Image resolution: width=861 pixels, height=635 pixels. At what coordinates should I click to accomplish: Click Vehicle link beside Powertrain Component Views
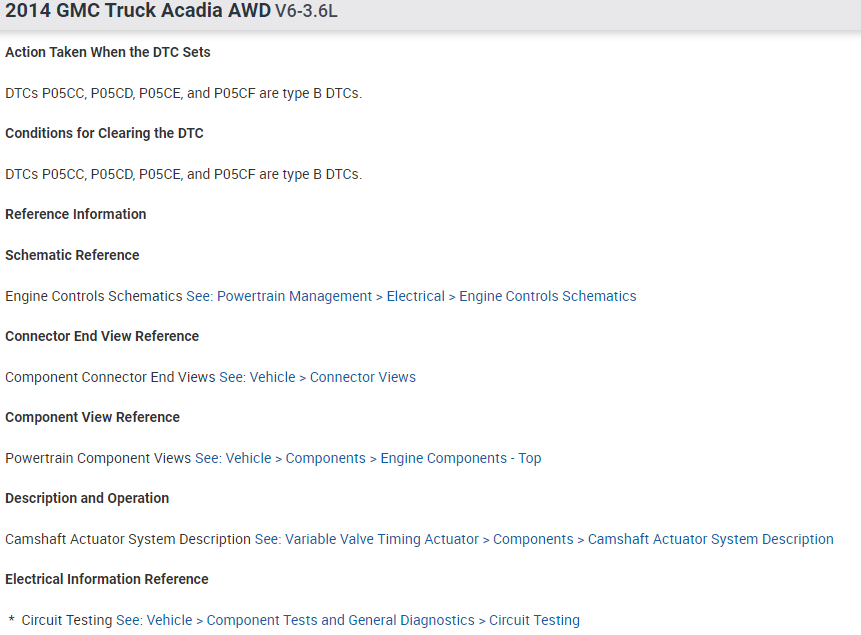(248, 458)
